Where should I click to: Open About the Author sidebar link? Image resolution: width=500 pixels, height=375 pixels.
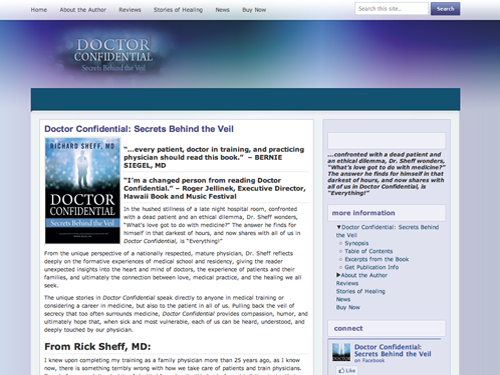[364, 275]
